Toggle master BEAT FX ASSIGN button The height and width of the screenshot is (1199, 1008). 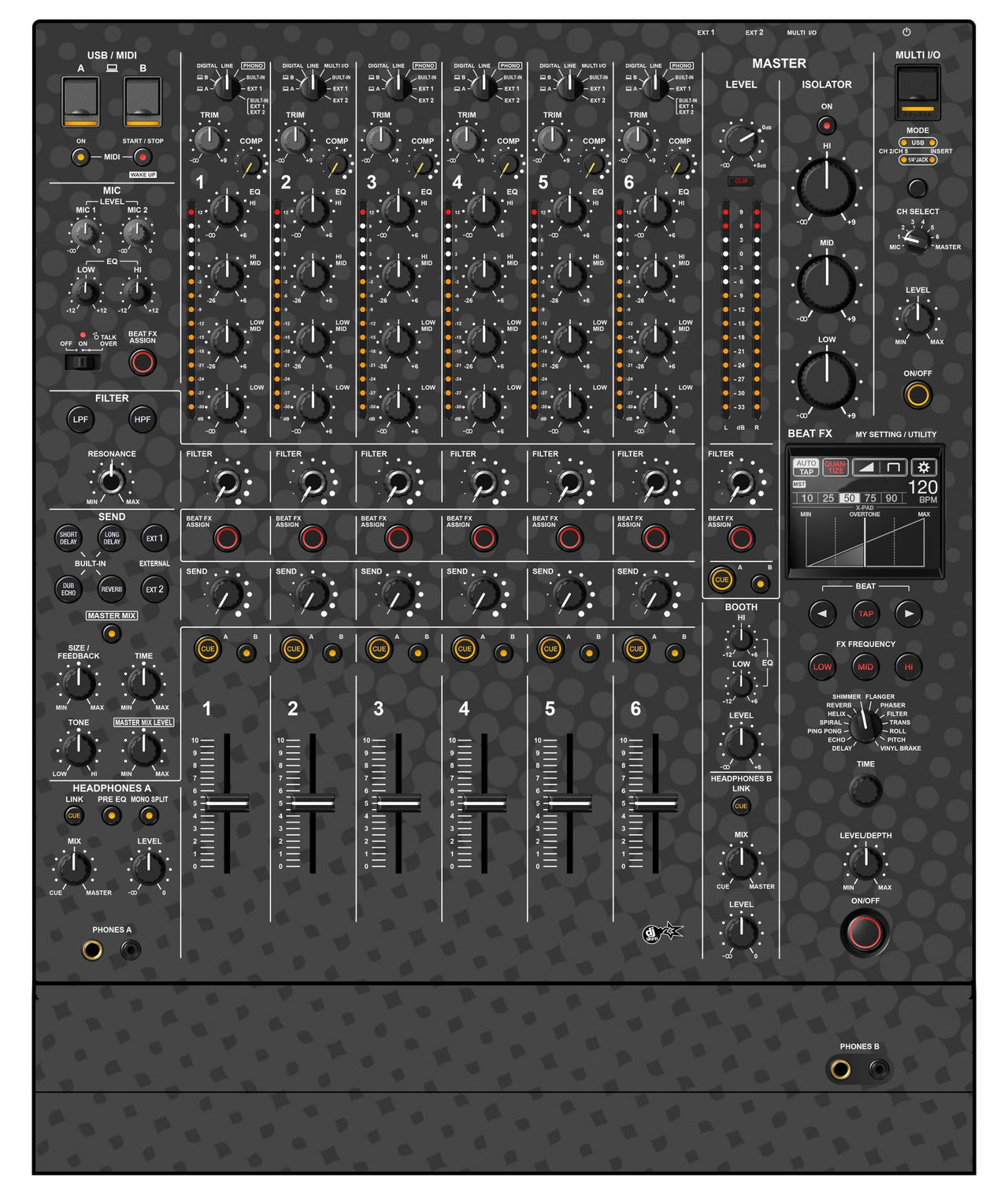(740, 538)
